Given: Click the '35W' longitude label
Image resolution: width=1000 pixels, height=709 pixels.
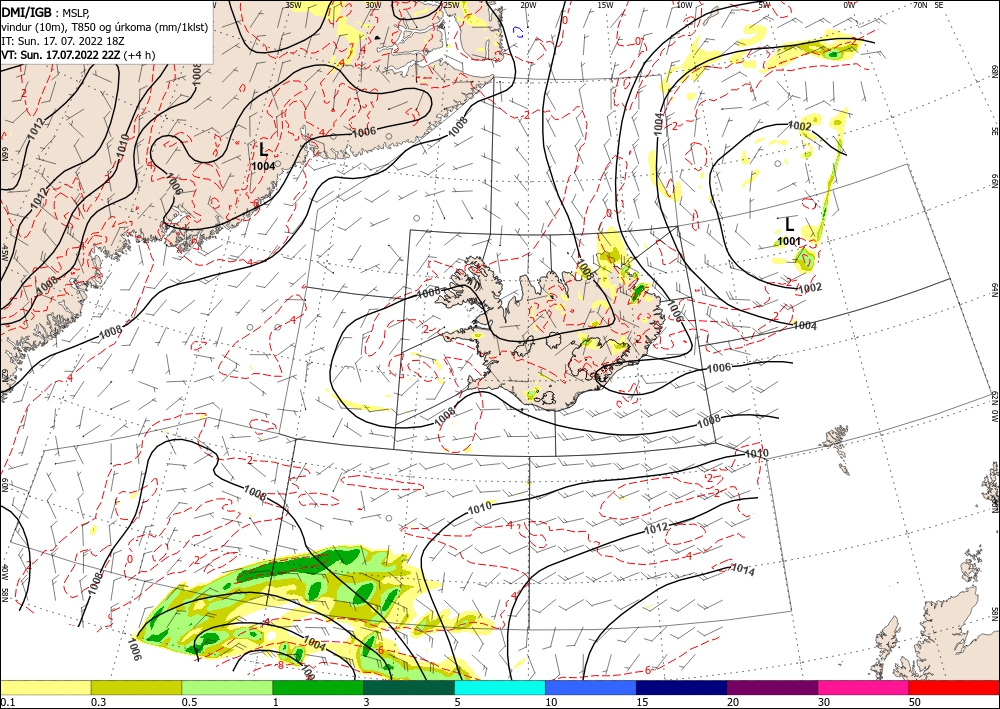Looking at the screenshot, I should [293, 5].
